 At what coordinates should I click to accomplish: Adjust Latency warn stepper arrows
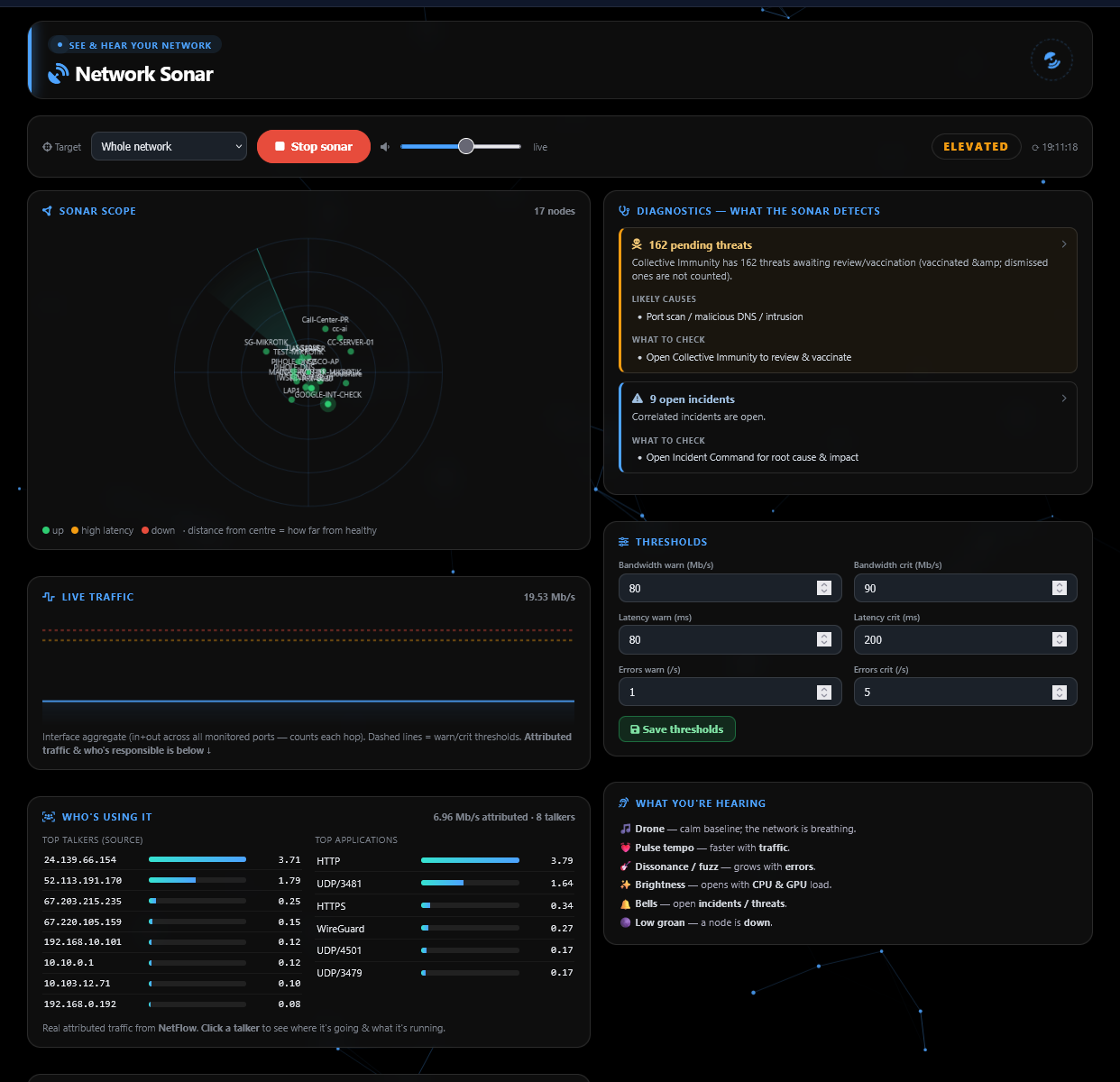tap(823, 639)
